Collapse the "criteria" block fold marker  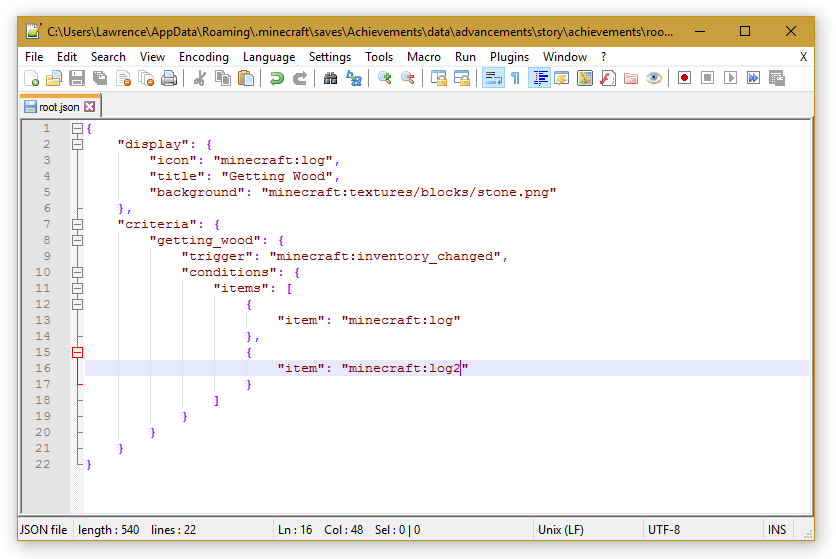point(77,224)
